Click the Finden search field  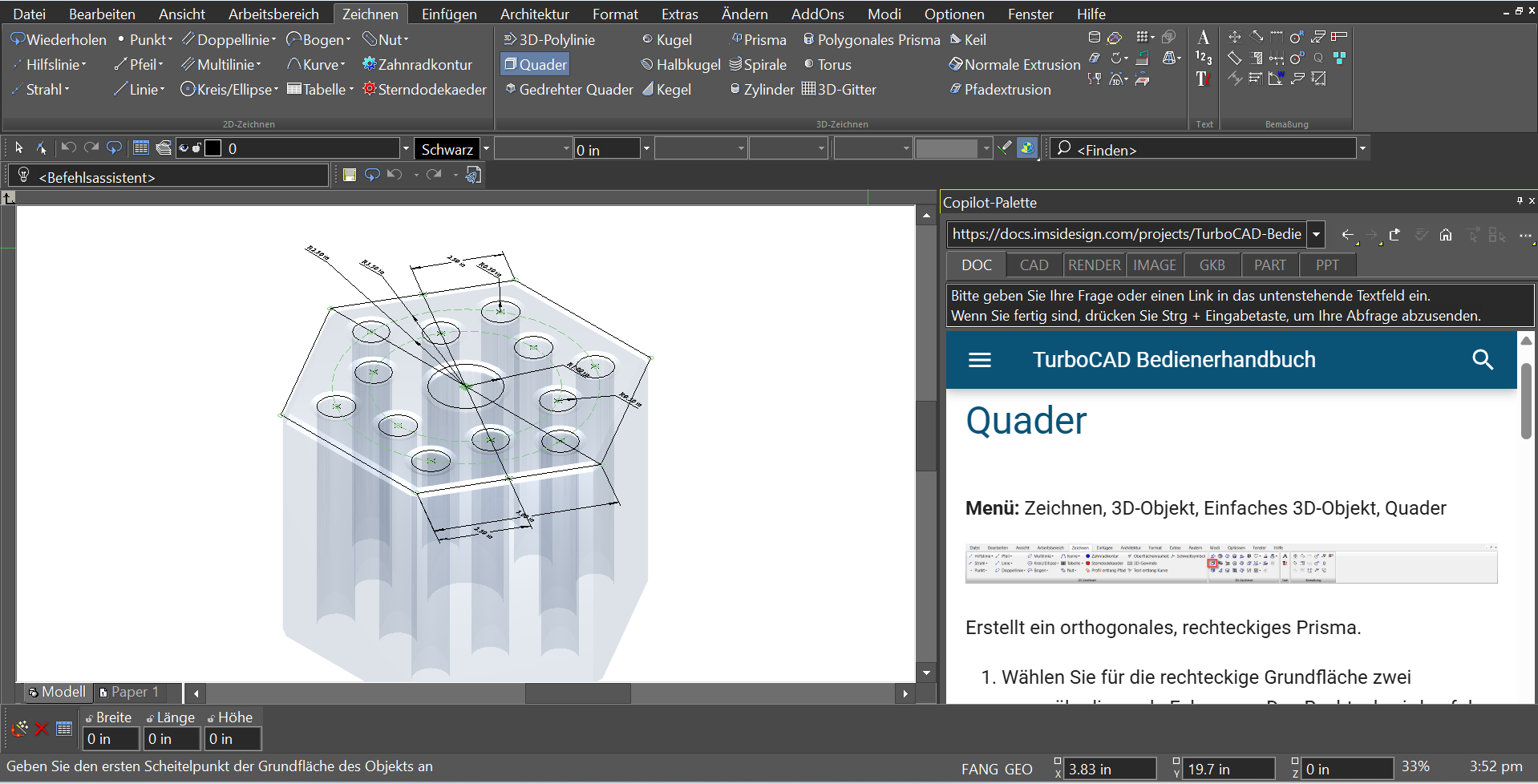coord(1203,148)
